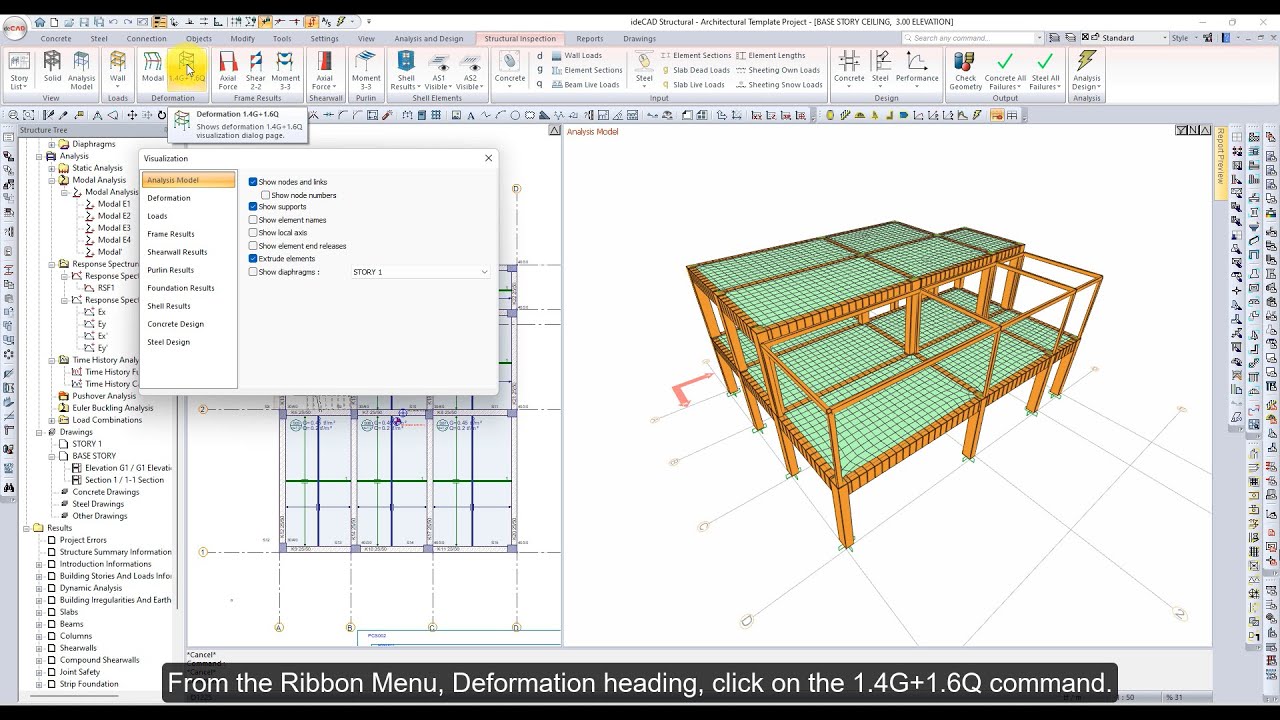This screenshot has height=720, width=1280.
Task: Select Modal E1 in Structure Tree
Action: (114, 204)
